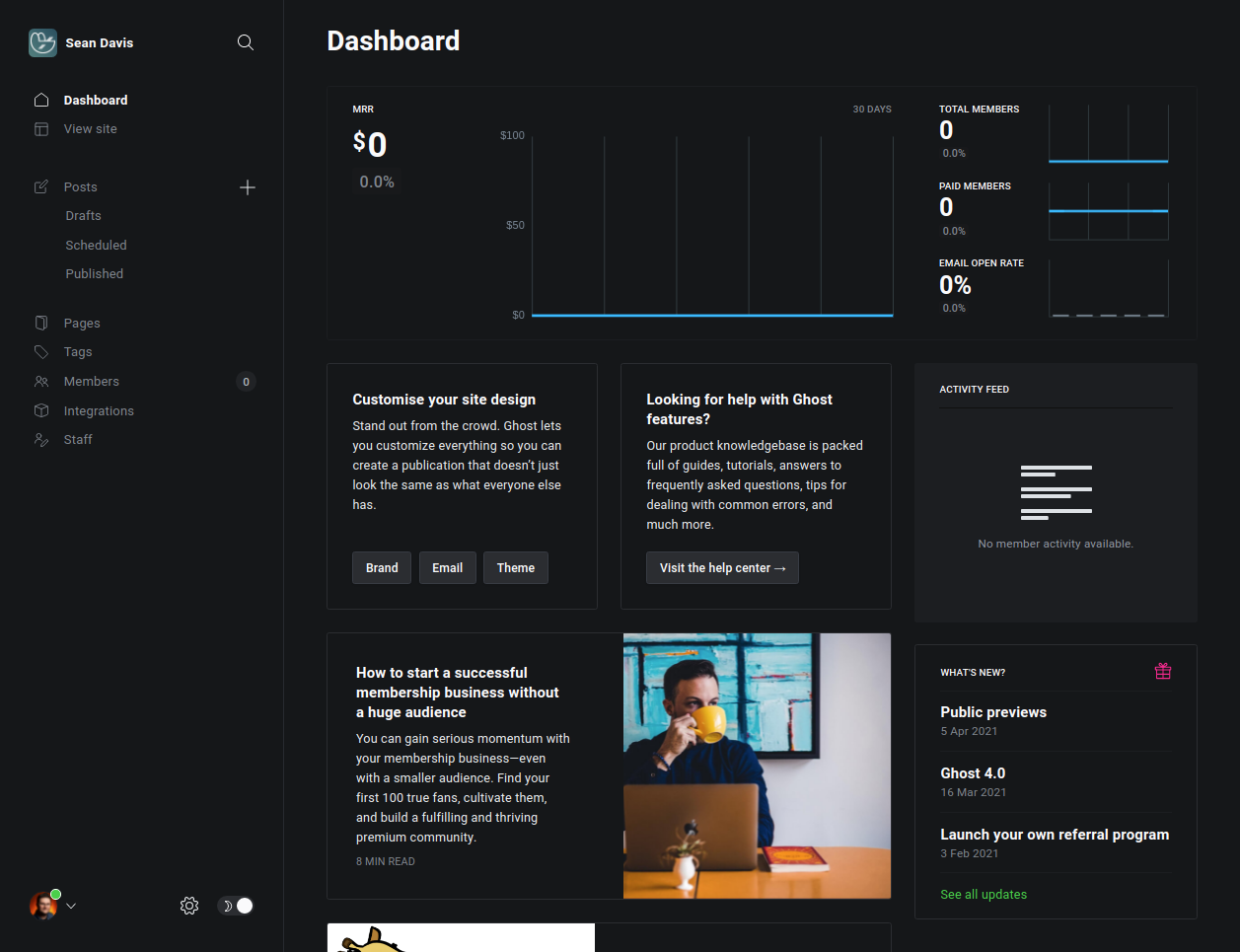Switch to light mode with the theme toggle
This screenshot has width=1240, height=952.
235,905
